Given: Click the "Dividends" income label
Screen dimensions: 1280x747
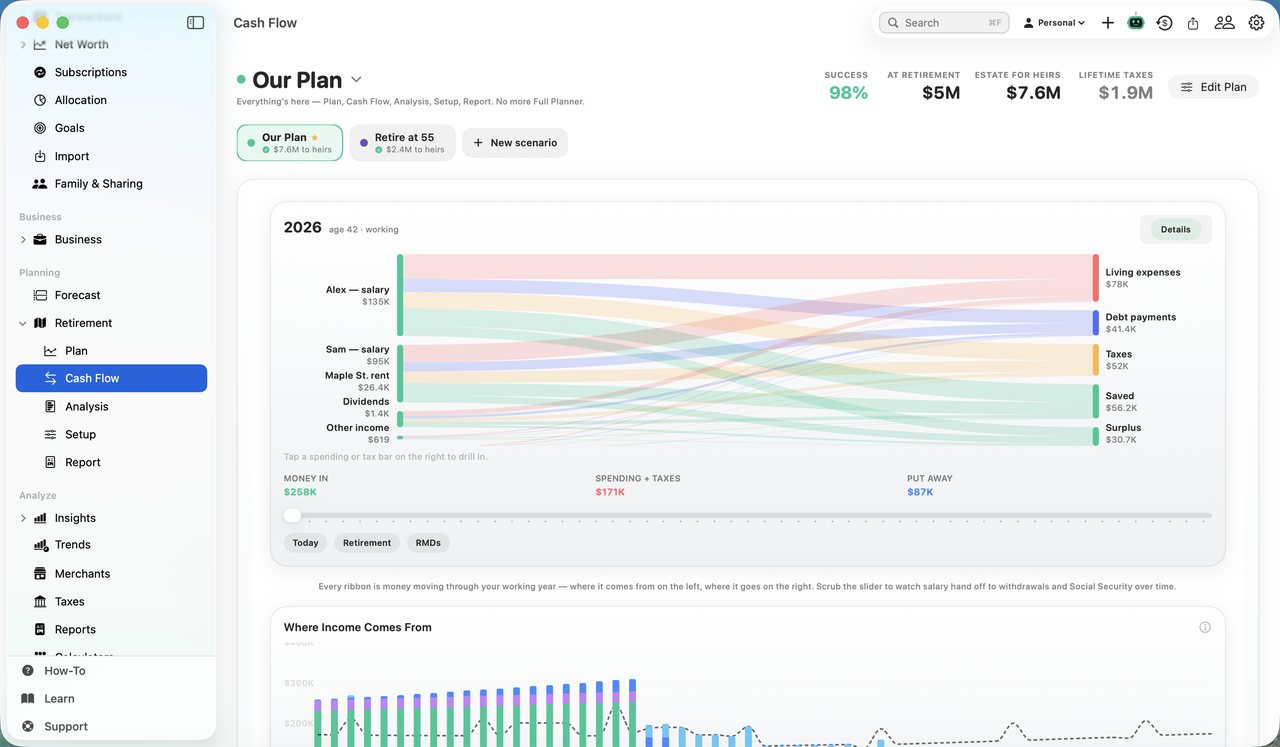Looking at the screenshot, I should [x=366, y=402].
